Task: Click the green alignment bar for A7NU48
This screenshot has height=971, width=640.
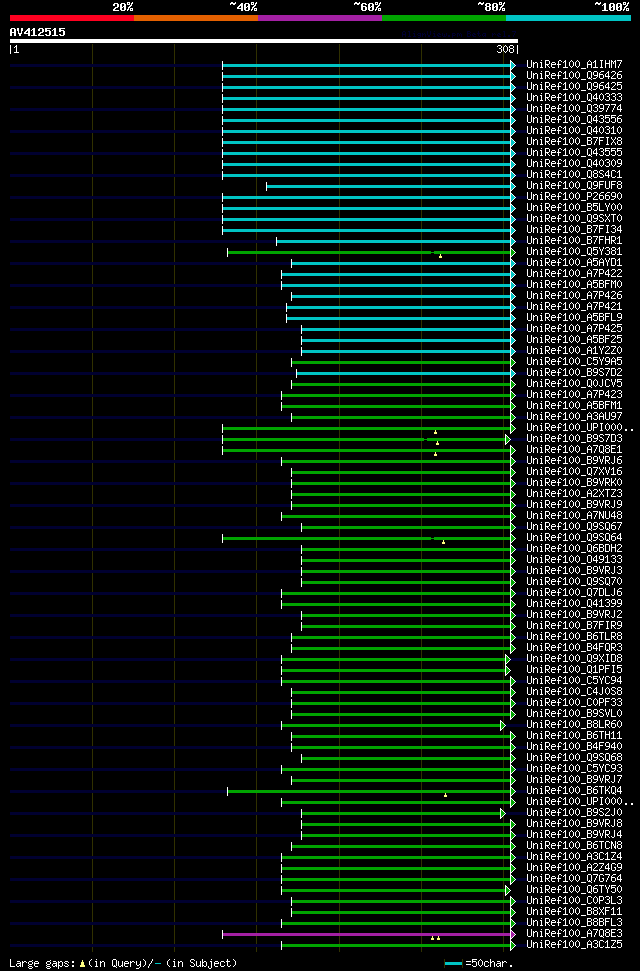Action: coord(396,516)
